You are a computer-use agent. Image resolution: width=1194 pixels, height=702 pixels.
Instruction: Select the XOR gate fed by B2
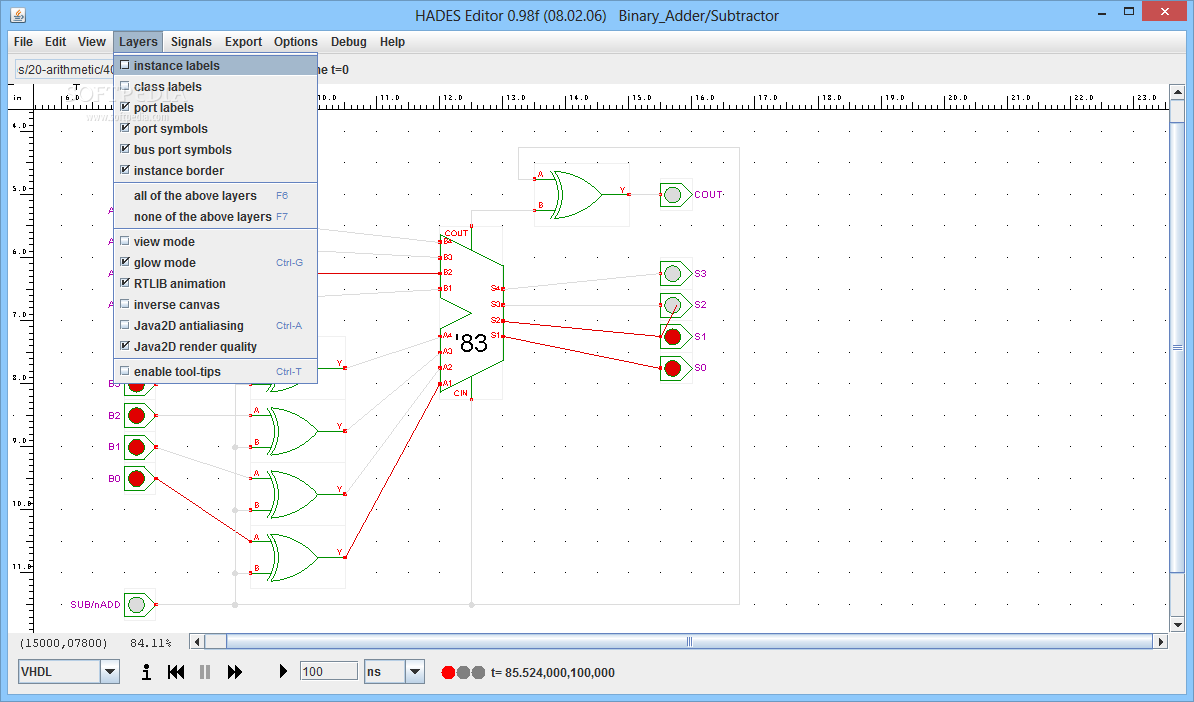(297, 431)
